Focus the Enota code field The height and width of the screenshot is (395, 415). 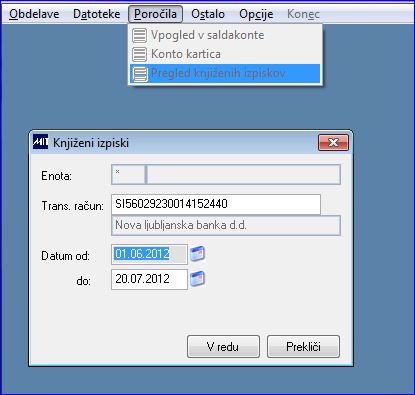128,174
